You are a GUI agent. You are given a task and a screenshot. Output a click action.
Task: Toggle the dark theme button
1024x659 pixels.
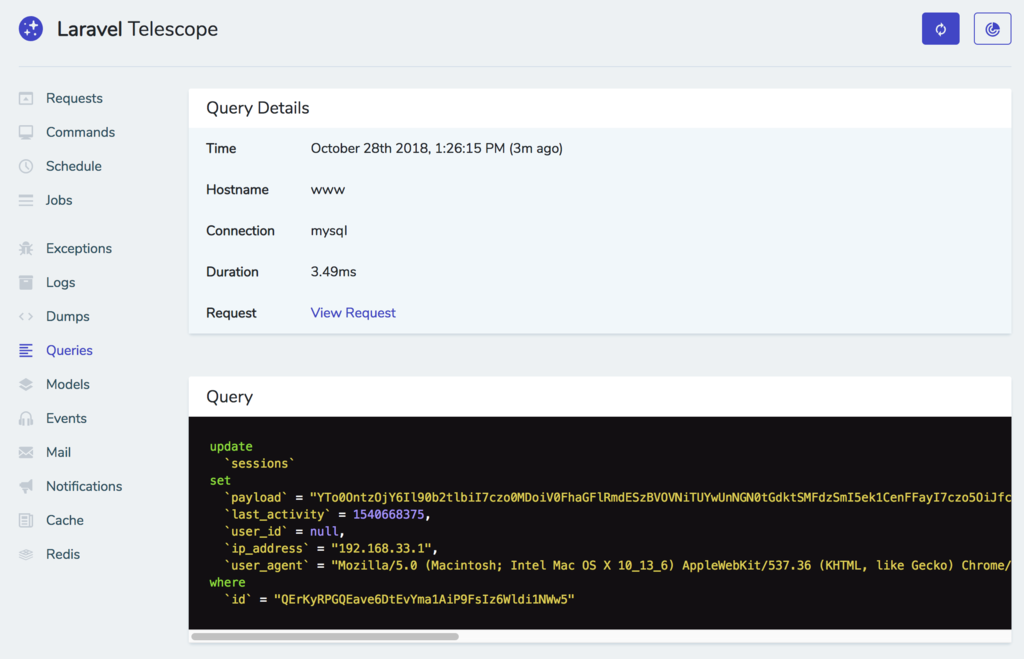(x=992, y=28)
